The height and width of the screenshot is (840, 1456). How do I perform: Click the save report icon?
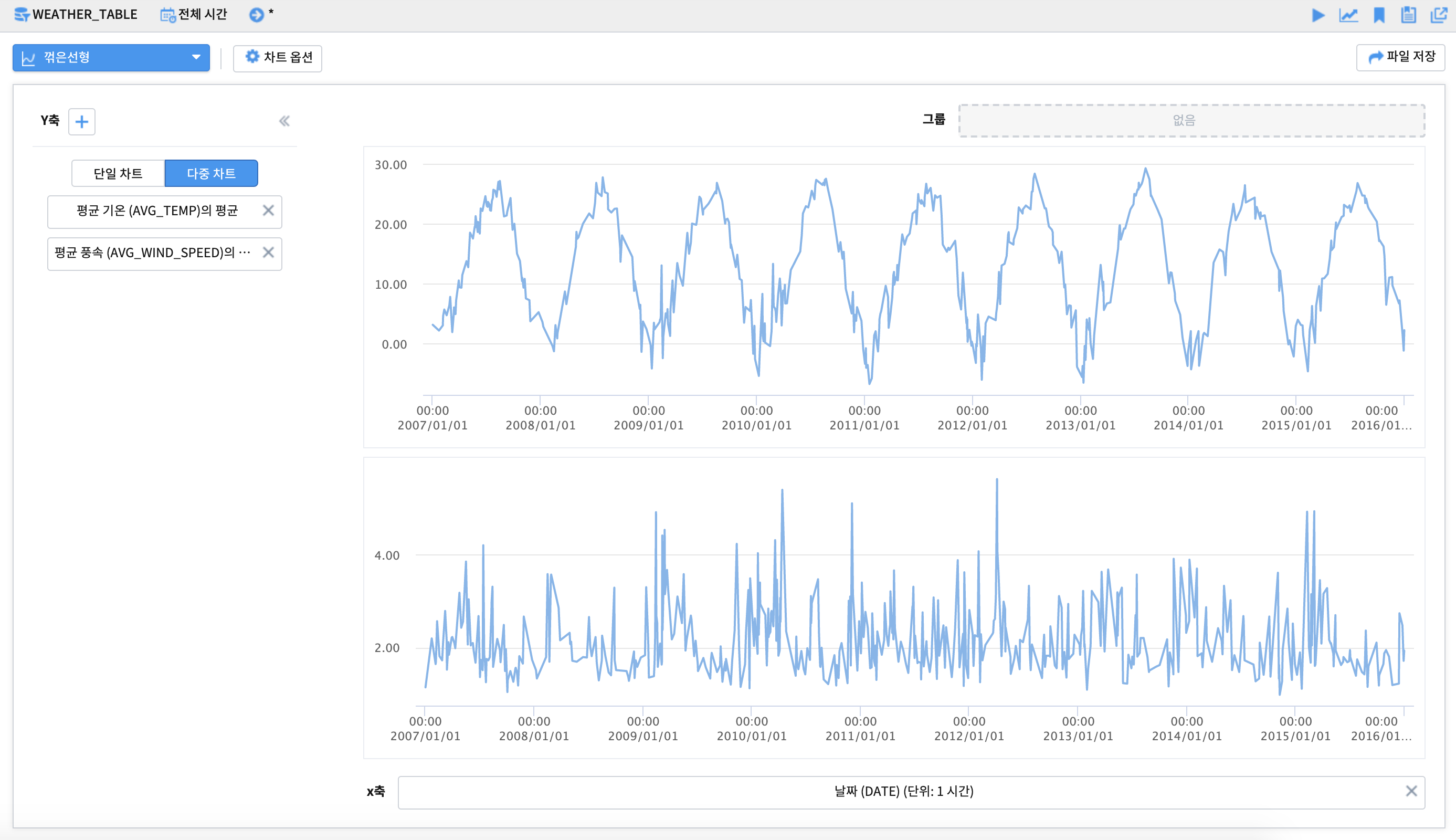[1409, 15]
